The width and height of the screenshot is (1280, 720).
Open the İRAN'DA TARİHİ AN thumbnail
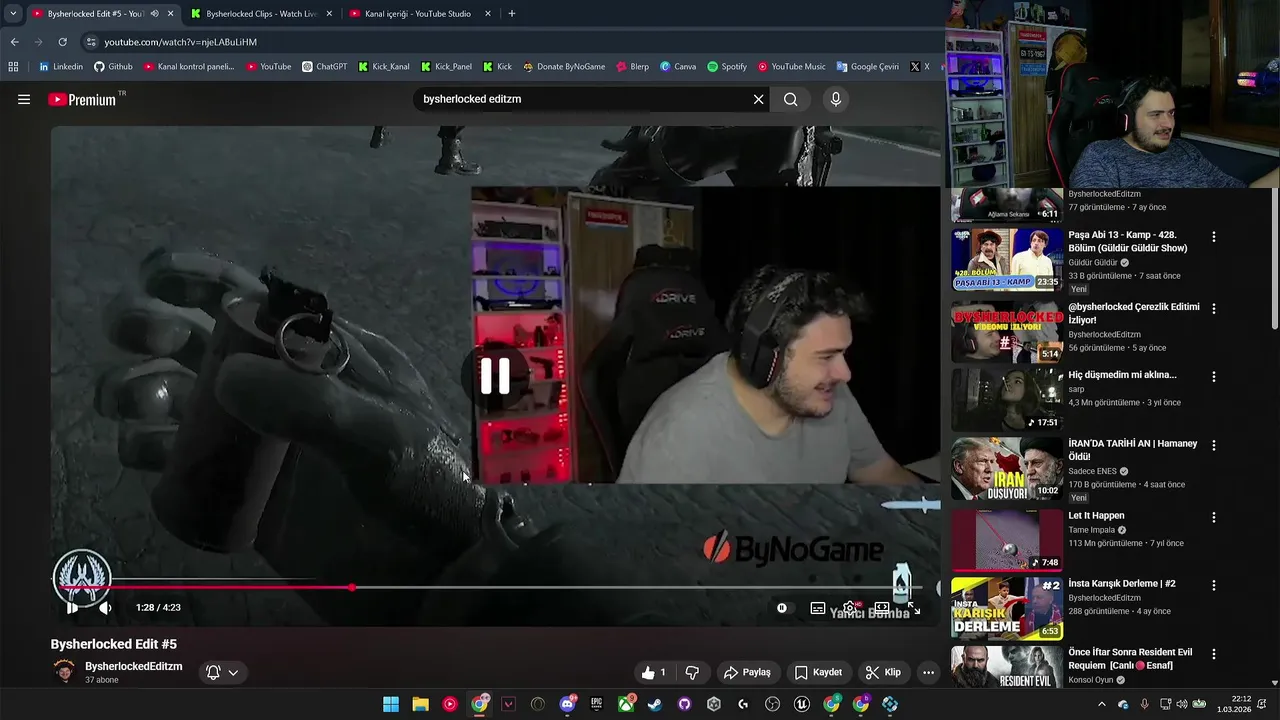[1007, 468]
